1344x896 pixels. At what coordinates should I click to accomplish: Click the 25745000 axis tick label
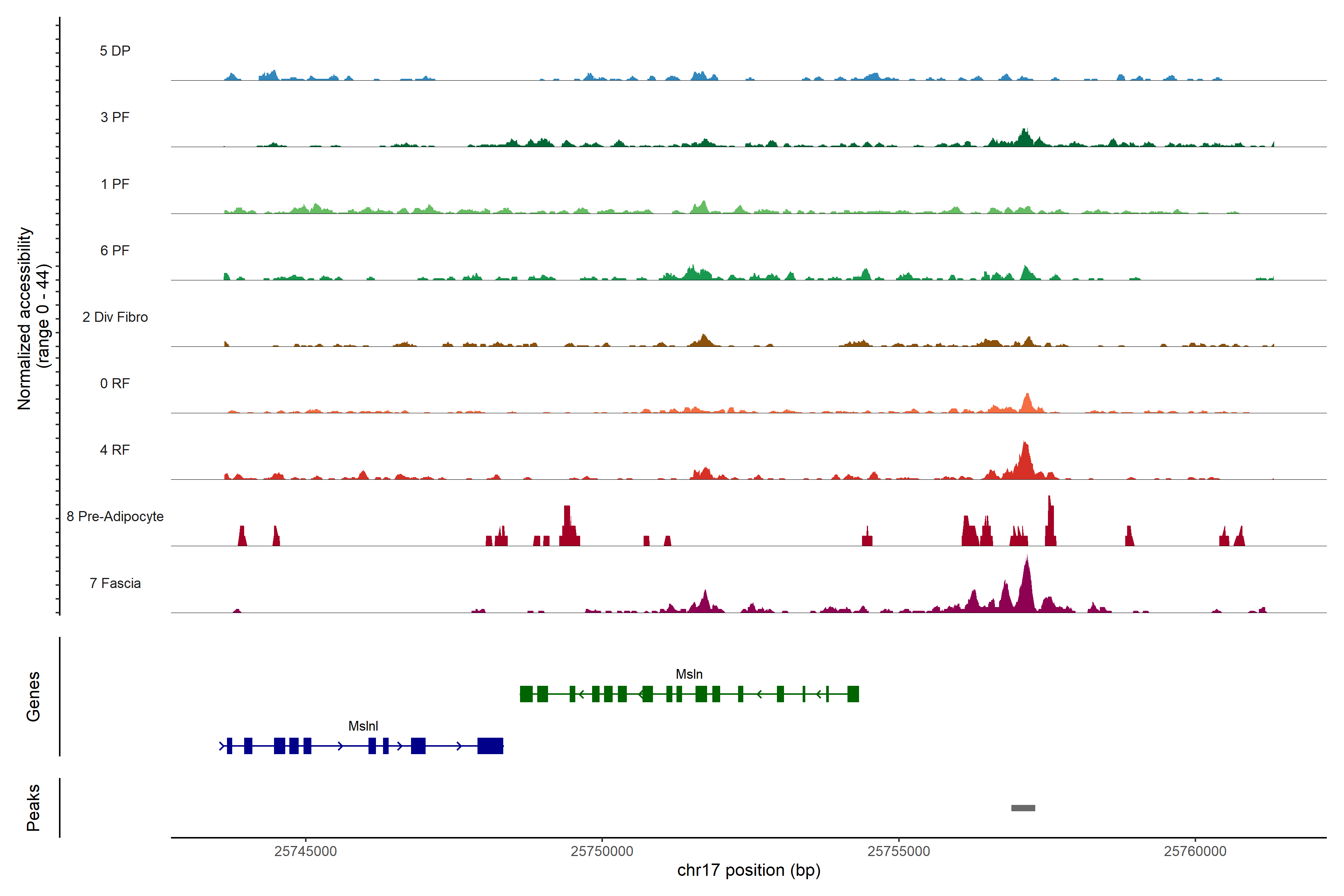click(306, 852)
